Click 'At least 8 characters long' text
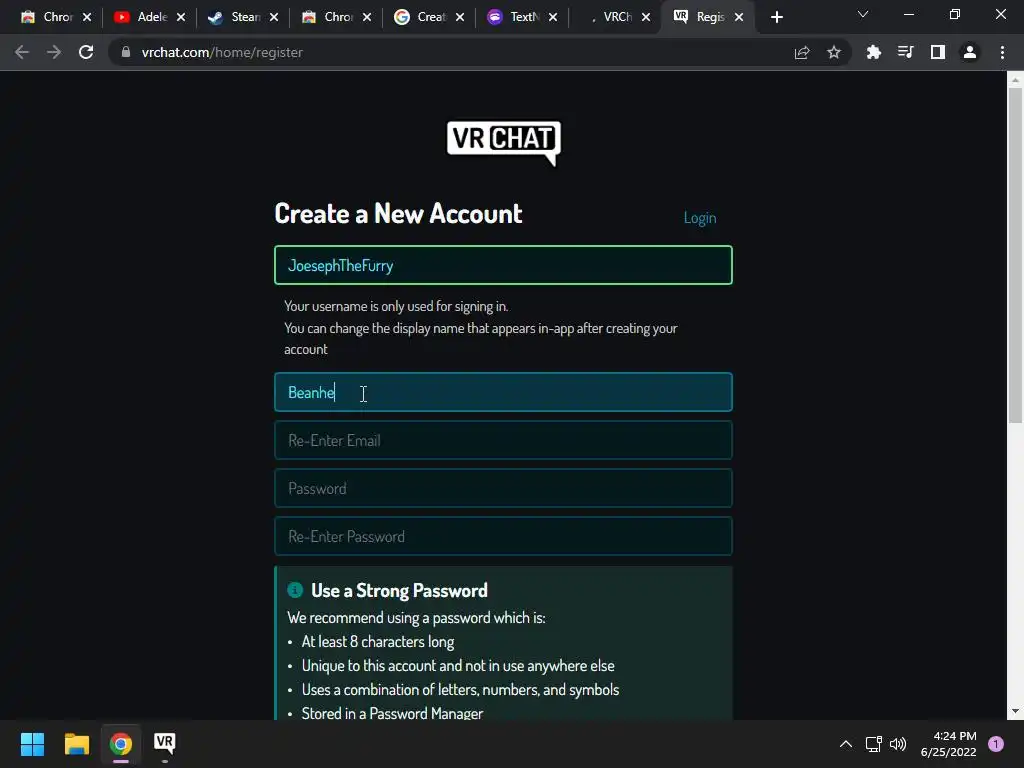Viewport: 1024px width, 768px height. [377, 642]
